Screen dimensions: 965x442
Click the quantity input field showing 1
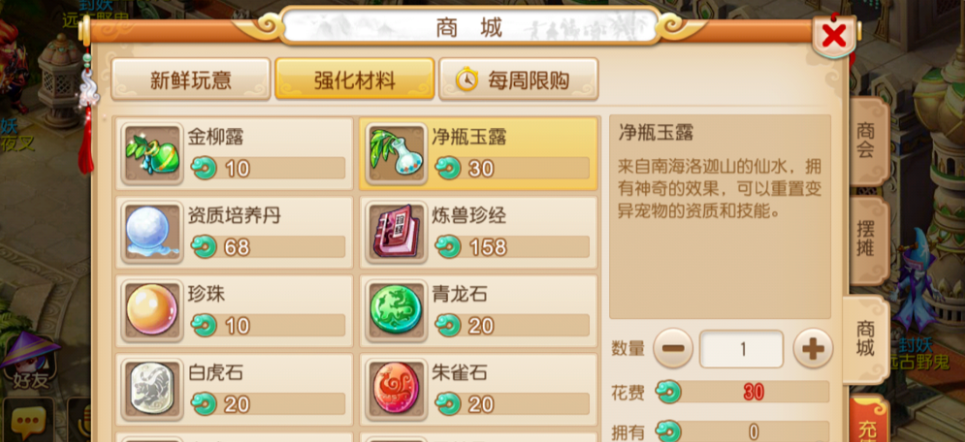[x=742, y=349]
